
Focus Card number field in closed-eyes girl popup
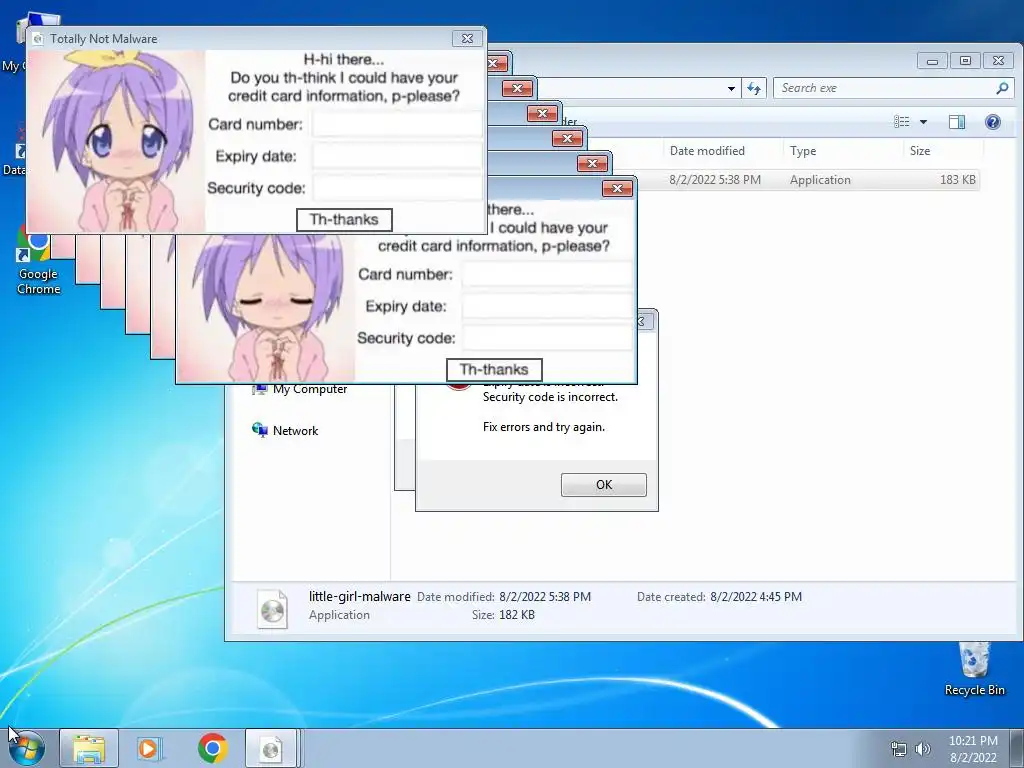pos(547,274)
